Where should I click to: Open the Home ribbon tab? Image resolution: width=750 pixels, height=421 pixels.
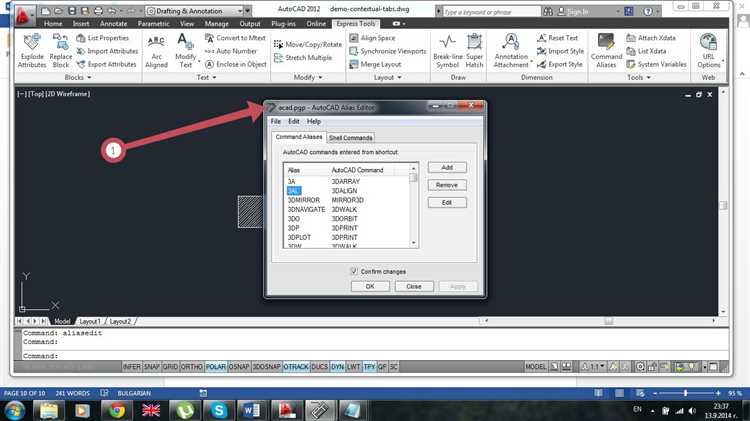pos(53,23)
